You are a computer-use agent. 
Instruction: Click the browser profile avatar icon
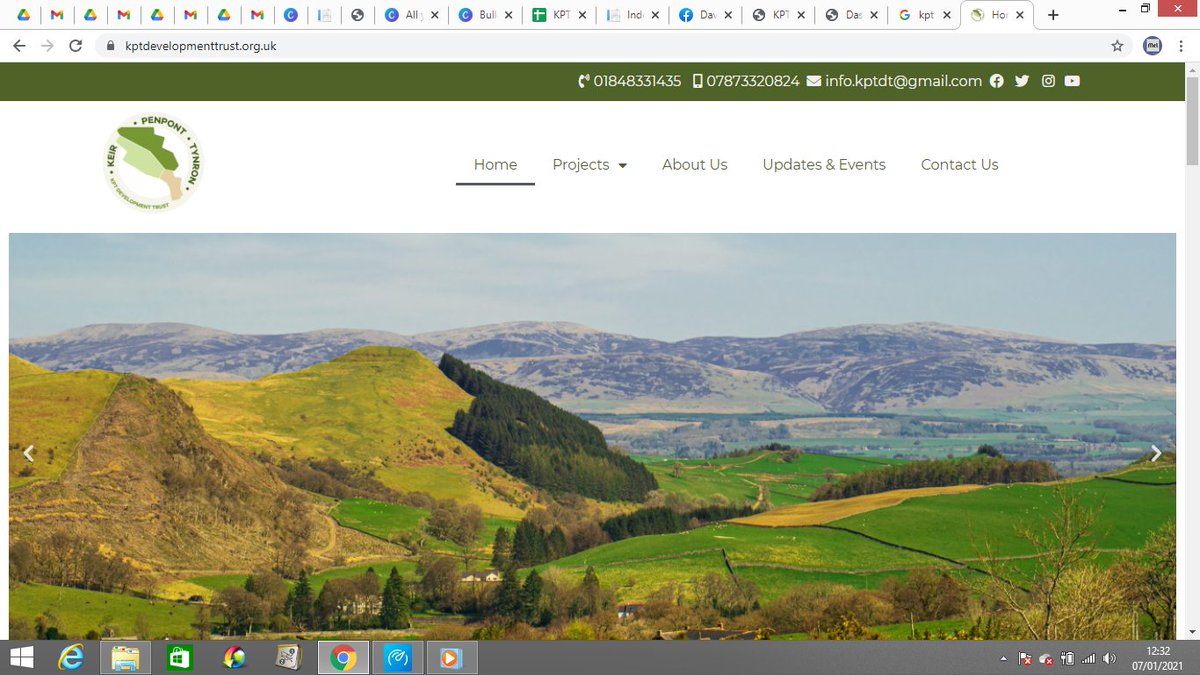pos(1152,45)
